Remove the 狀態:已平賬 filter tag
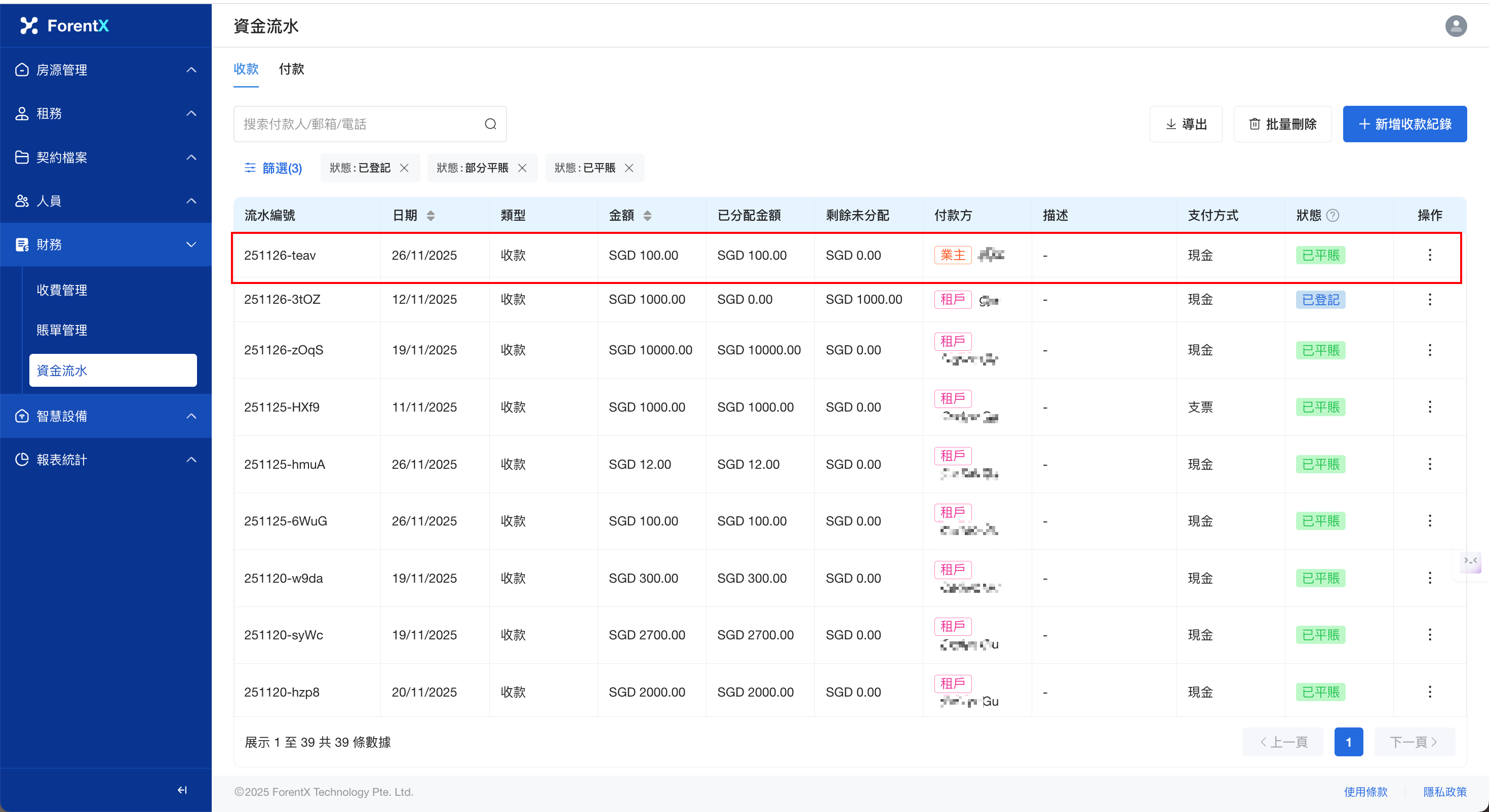Viewport: 1489px width, 812px height. pos(630,168)
